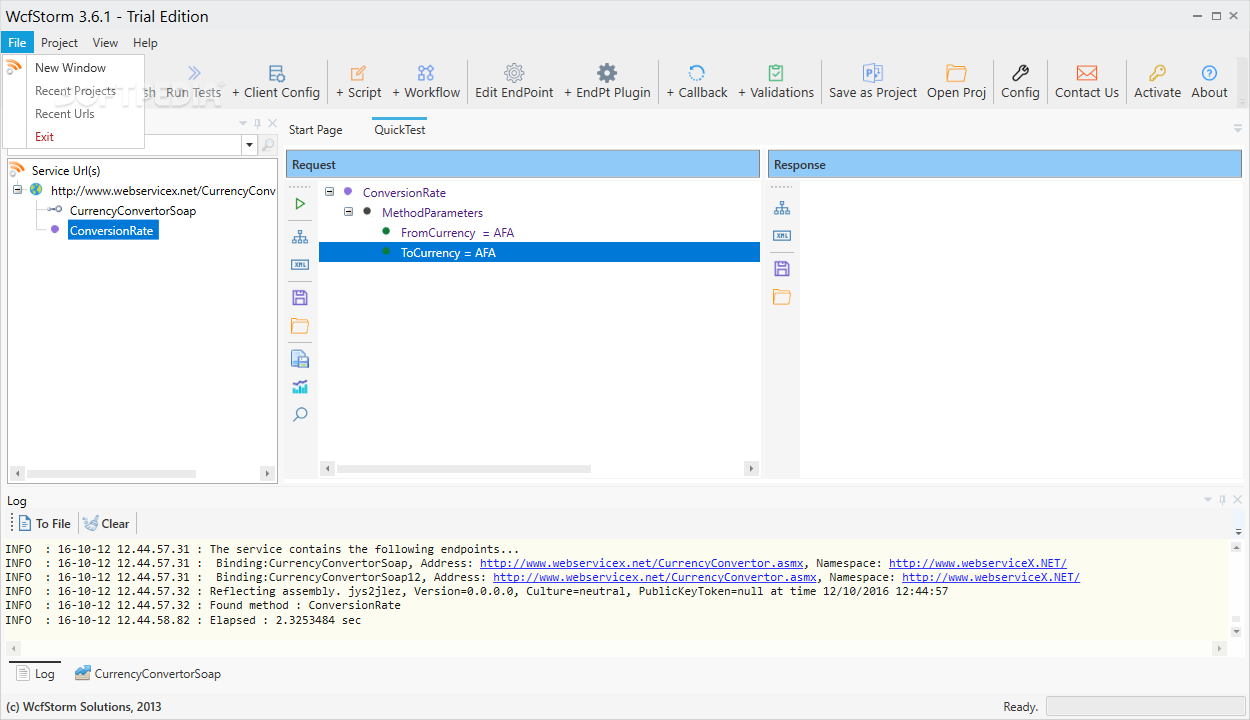
Task: Switch to the Start Page tab
Action: pyautogui.click(x=315, y=130)
